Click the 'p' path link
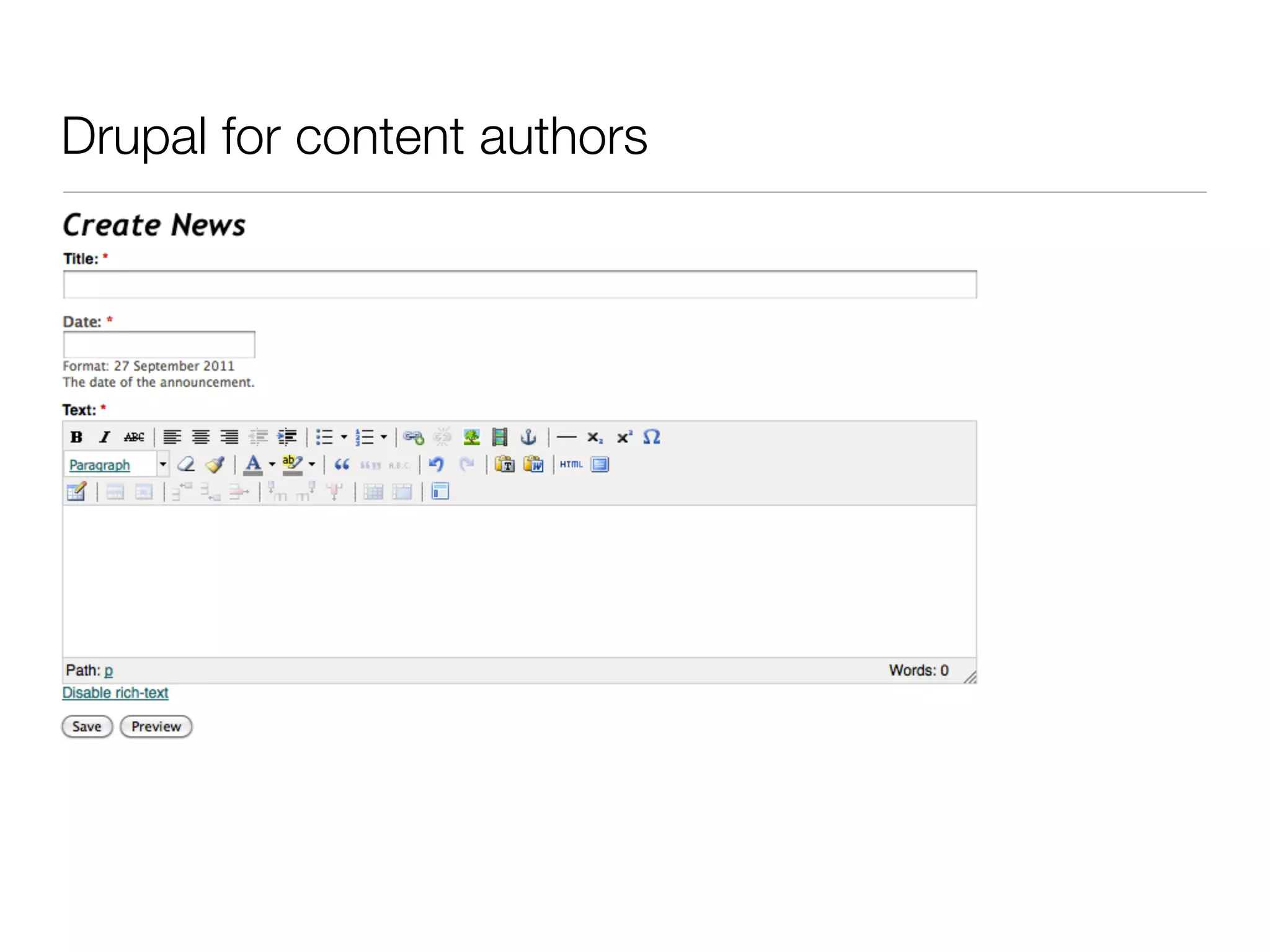This screenshot has height=952, width=1270. (x=109, y=671)
